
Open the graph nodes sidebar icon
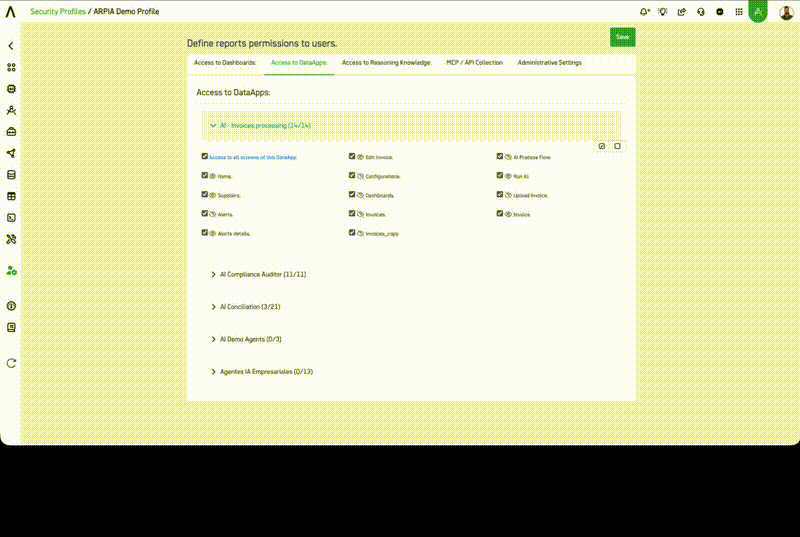(11, 153)
